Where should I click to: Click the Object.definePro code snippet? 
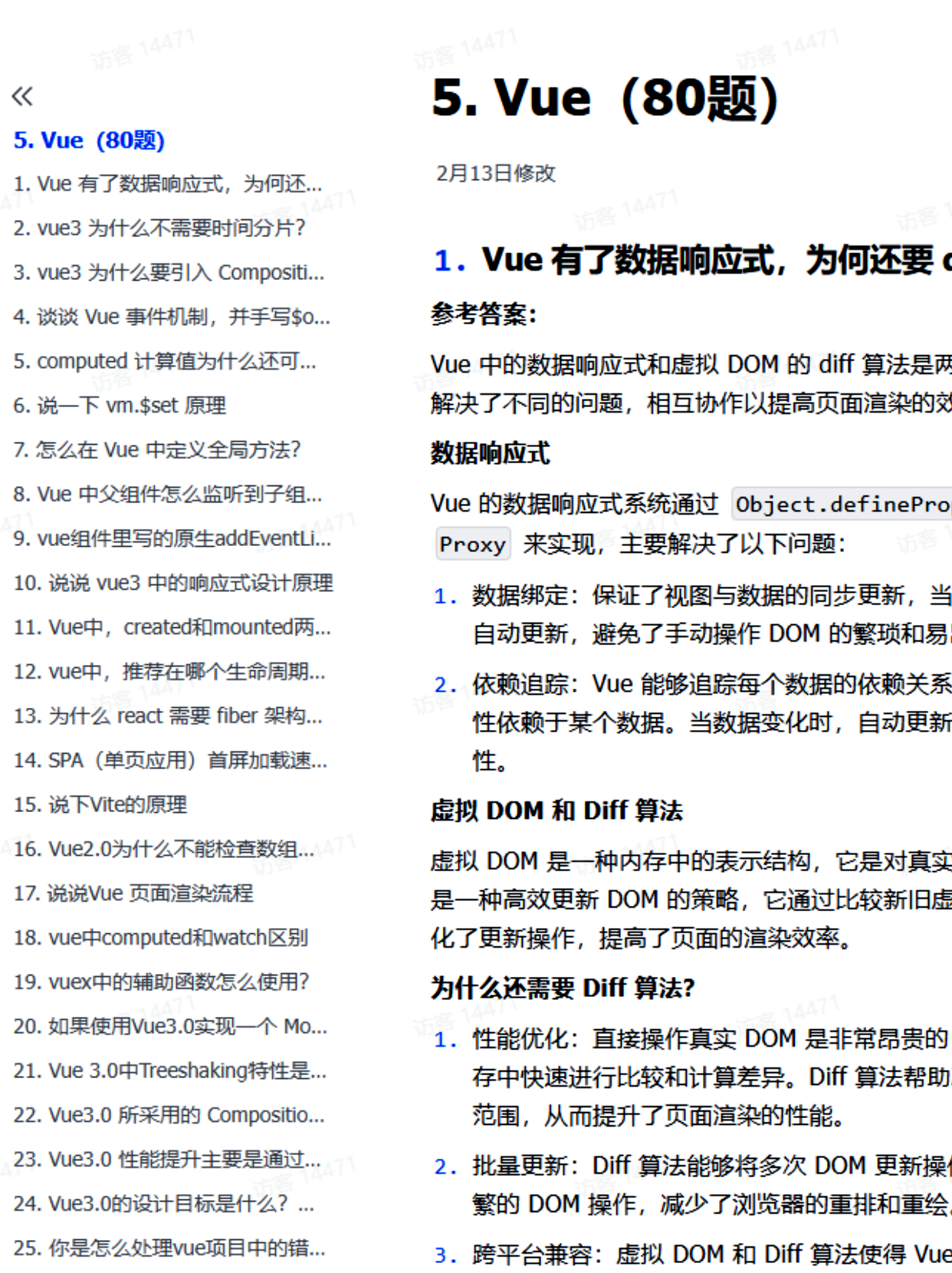pos(842,505)
